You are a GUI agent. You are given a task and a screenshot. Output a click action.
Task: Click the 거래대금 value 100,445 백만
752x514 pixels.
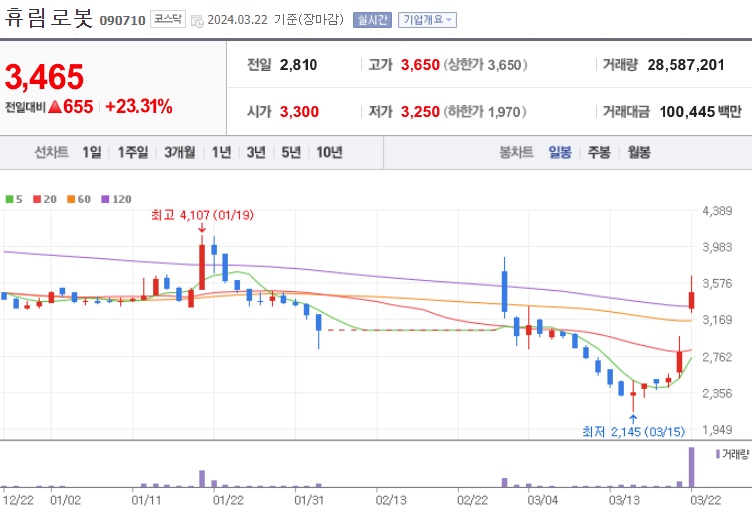coord(701,112)
